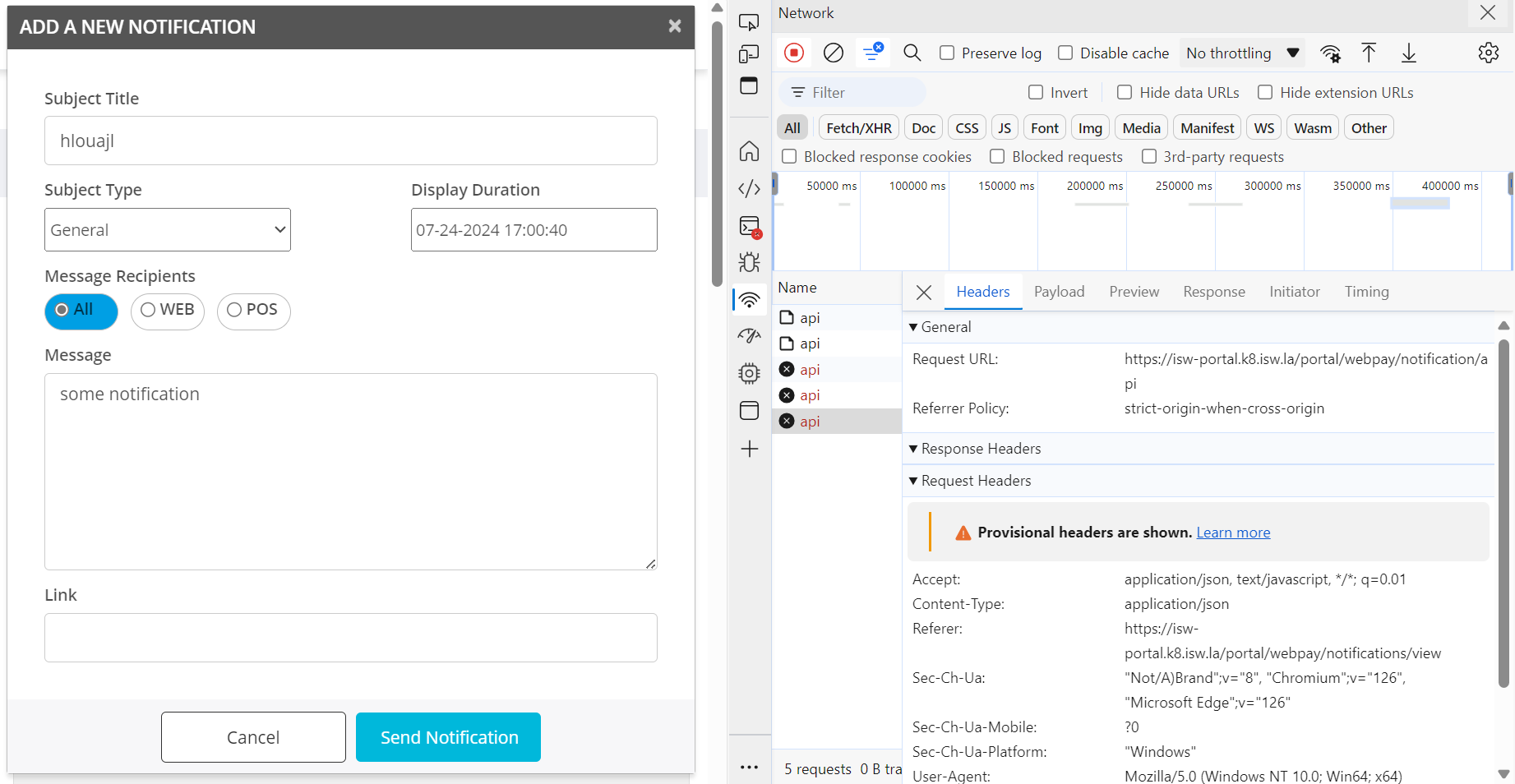Viewport: 1515px width, 784px height.
Task: Click the record network log icon
Action: pyautogui.click(x=793, y=53)
